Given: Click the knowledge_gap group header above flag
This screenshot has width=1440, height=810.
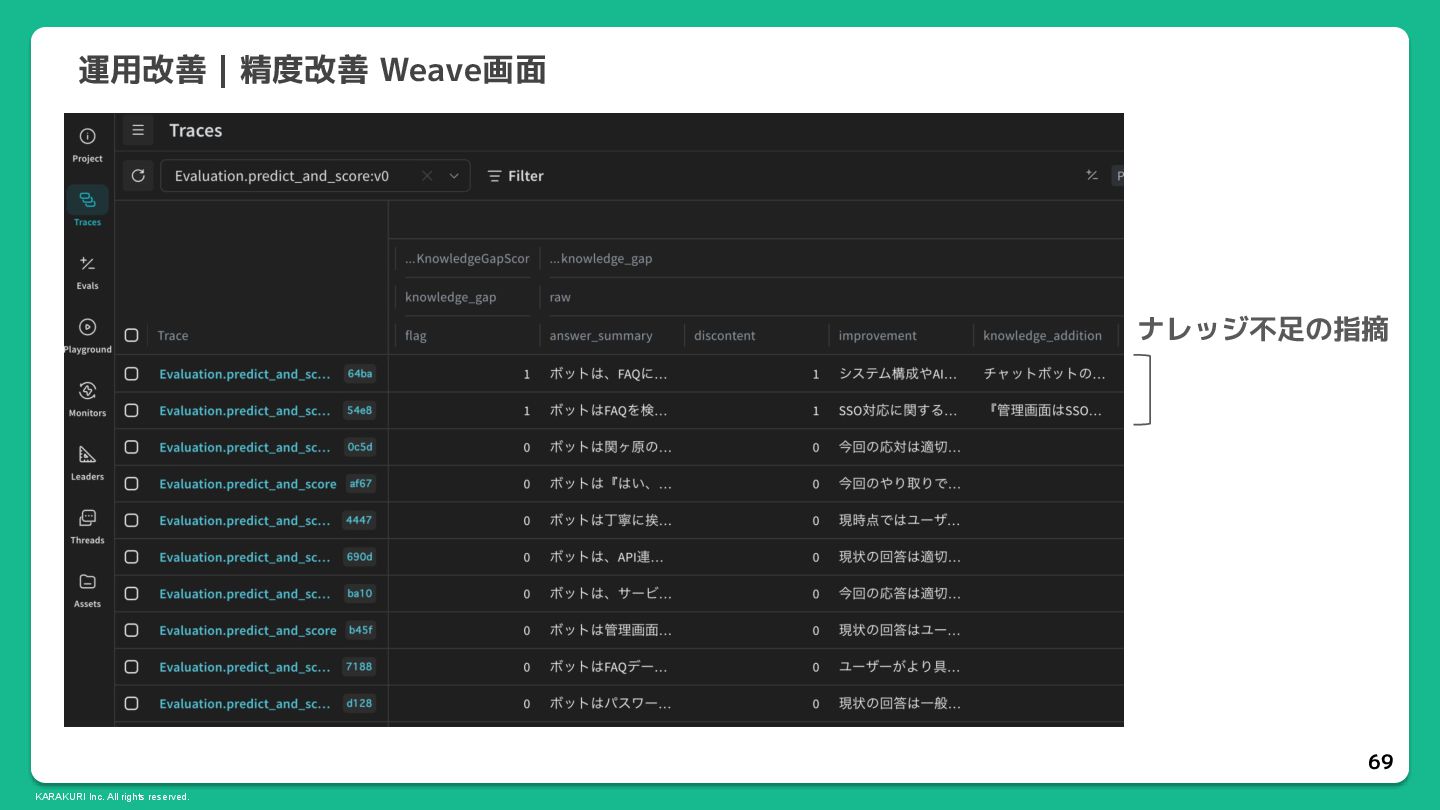Looking at the screenshot, I should coord(451,297).
